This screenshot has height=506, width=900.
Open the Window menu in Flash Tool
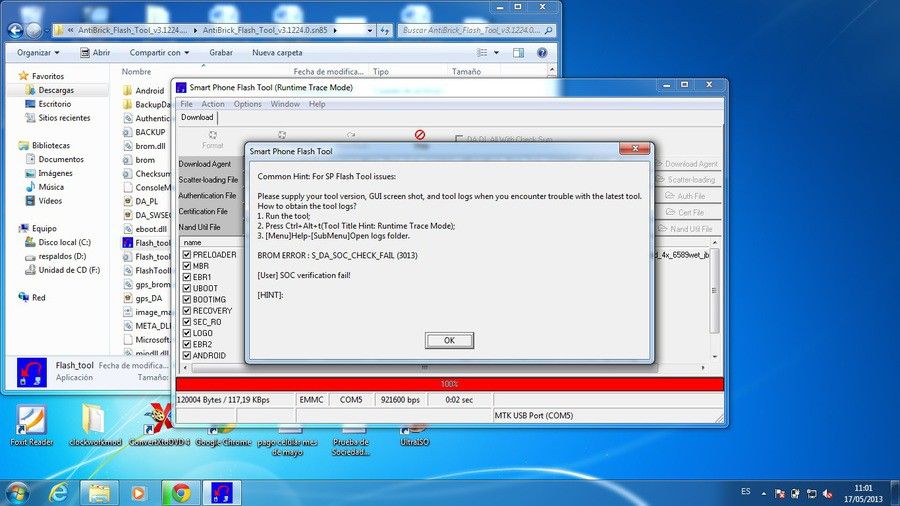tap(285, 104)
